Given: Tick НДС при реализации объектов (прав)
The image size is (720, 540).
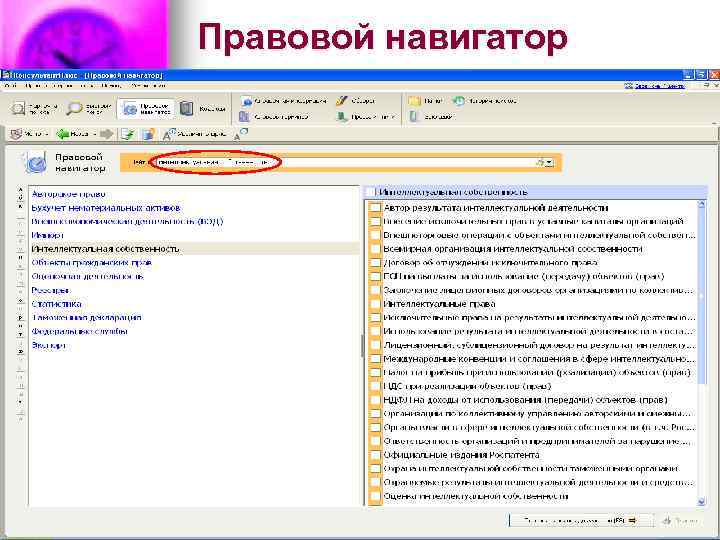Looking at the screenshot, I should 375,386.
